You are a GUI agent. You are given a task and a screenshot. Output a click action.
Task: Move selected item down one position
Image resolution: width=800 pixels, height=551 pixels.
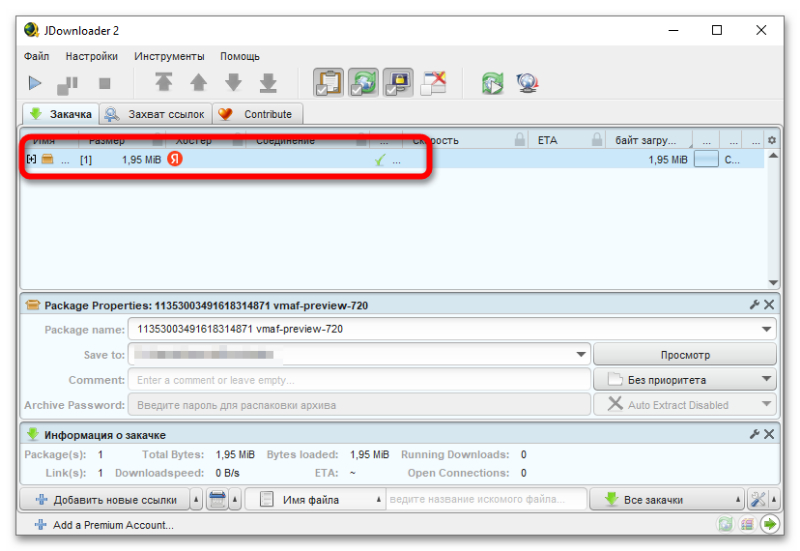(233, 82)
